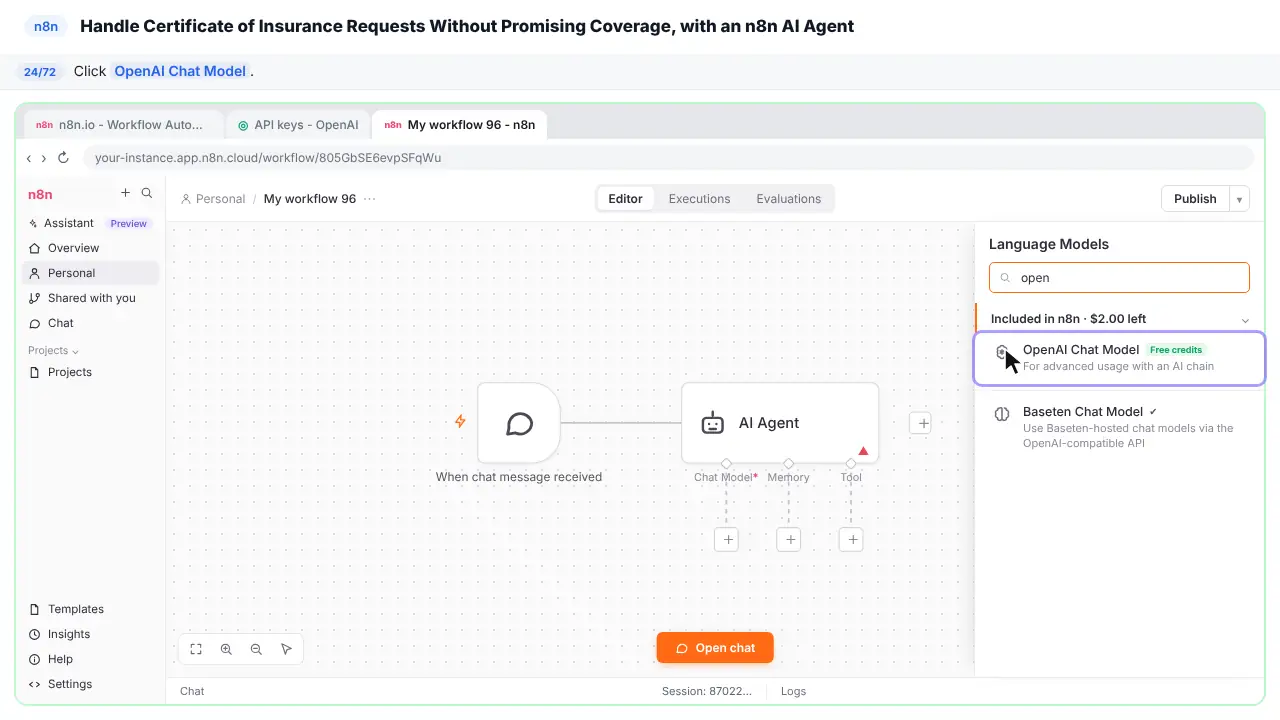Viewport: 1280px width, 720px height.
Task: Add node under Tool connector
Action: (851, 540)
